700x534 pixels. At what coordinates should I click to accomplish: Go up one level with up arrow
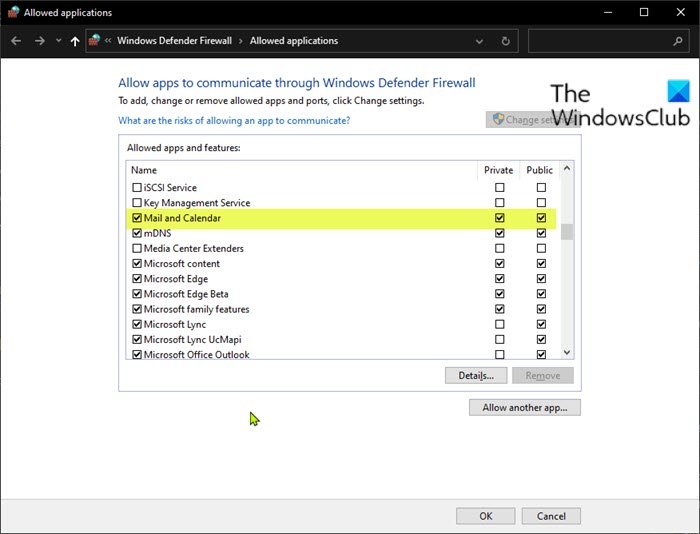point(75,41)
